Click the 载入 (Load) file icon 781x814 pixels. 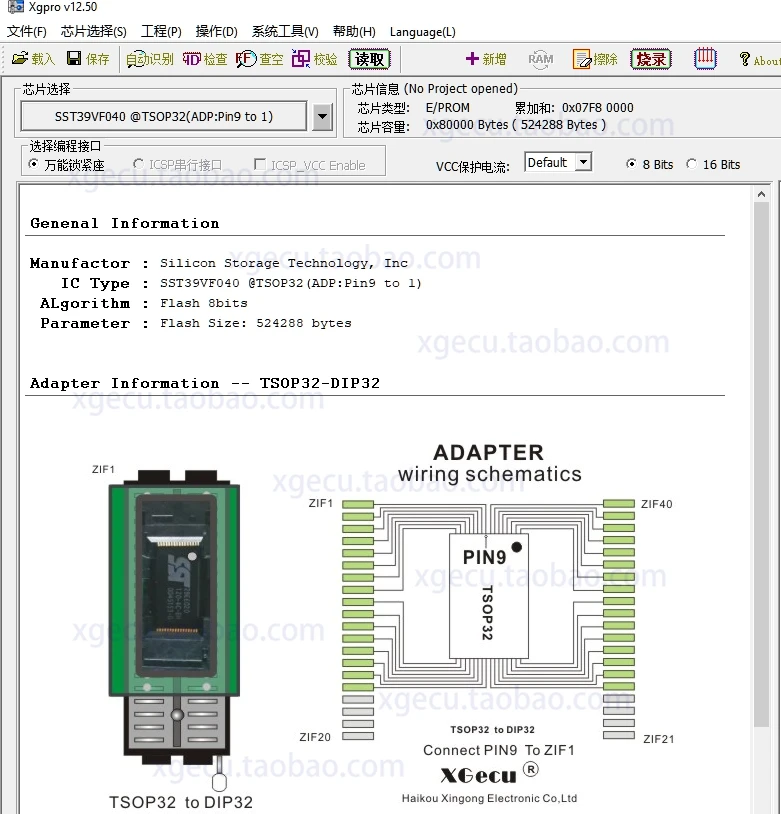(x=21, y=59)
